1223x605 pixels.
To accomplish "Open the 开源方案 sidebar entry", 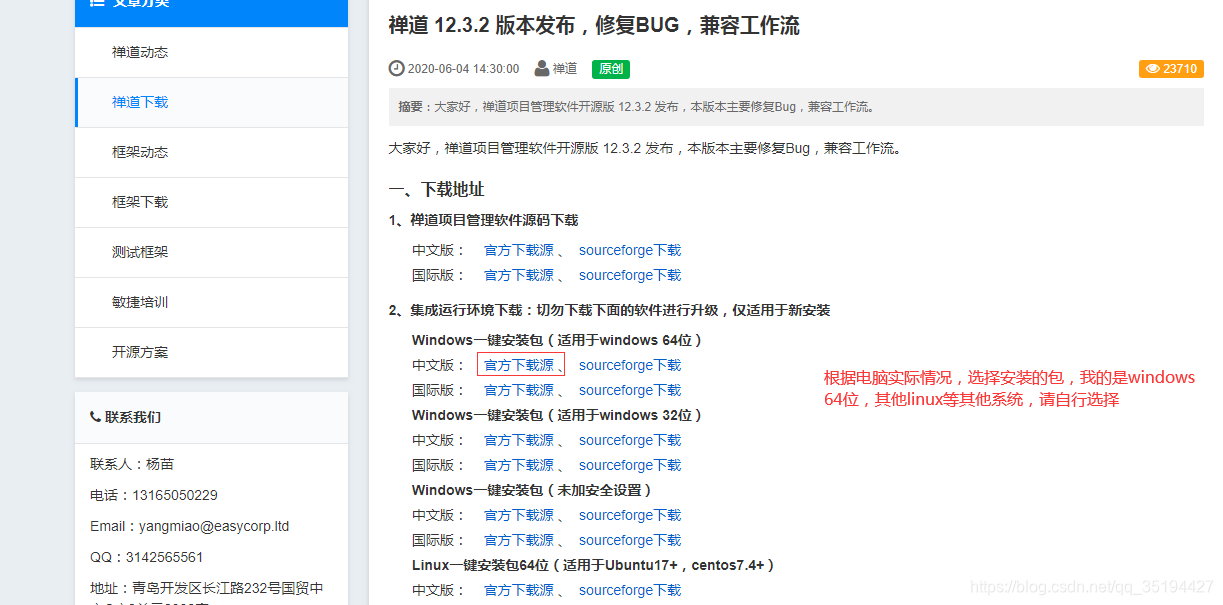I will [x=211, y=352].
